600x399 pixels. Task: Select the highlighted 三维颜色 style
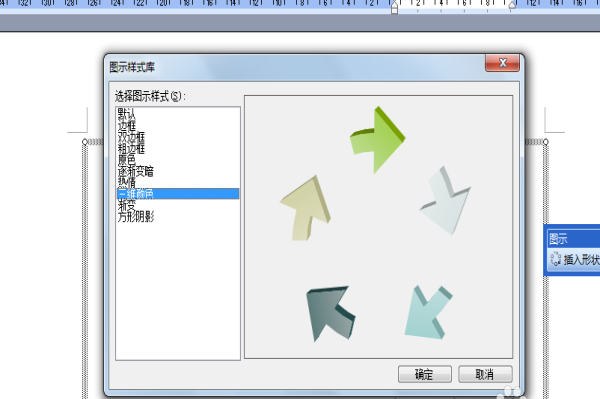(x=178, y=194)
